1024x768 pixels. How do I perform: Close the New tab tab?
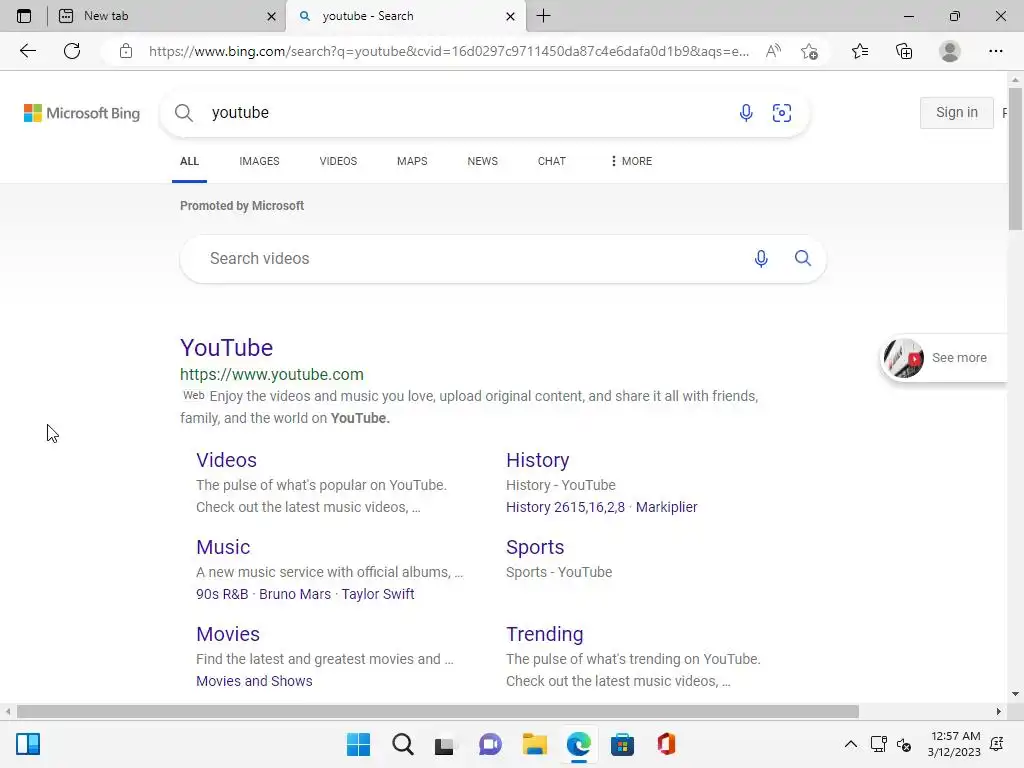272,16
